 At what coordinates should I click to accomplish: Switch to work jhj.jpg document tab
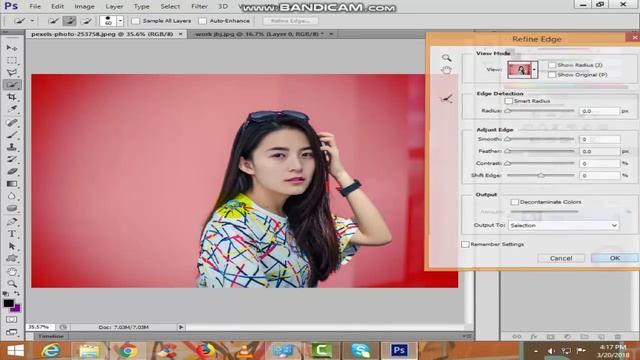click(263, 34)
